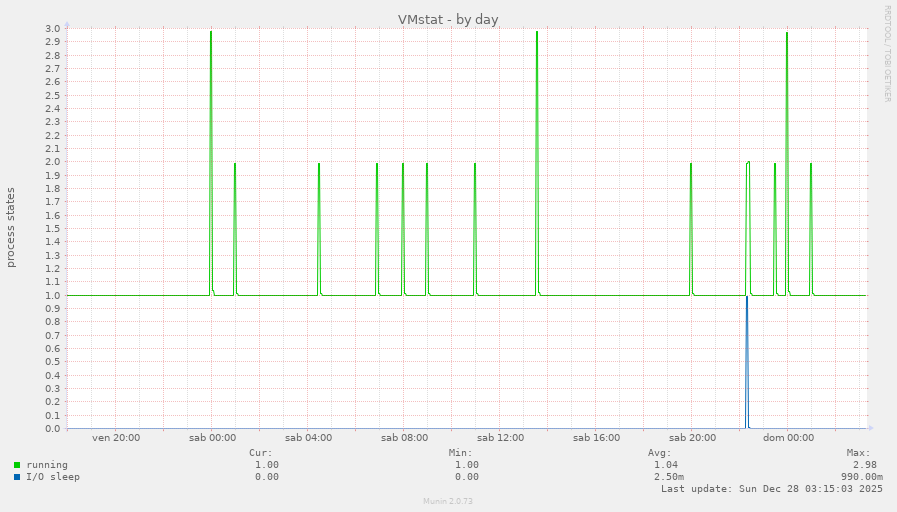Click the running legend label
This screenshot has height=512, width=897.
click(47, 465)
